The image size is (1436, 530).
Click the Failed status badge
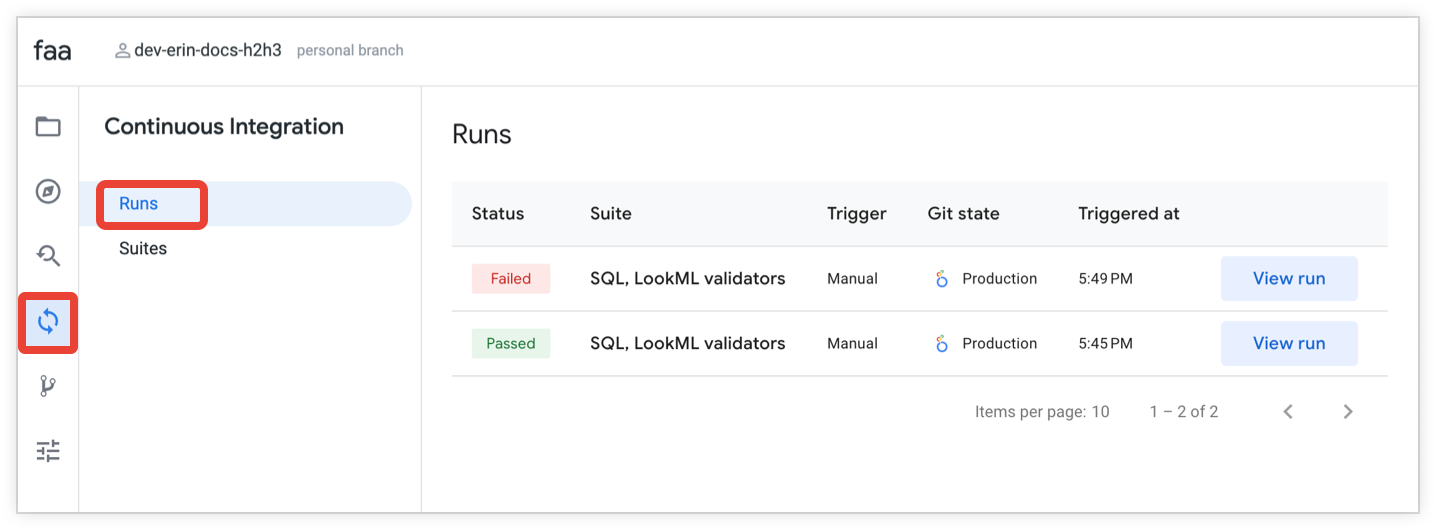[510, 279]
